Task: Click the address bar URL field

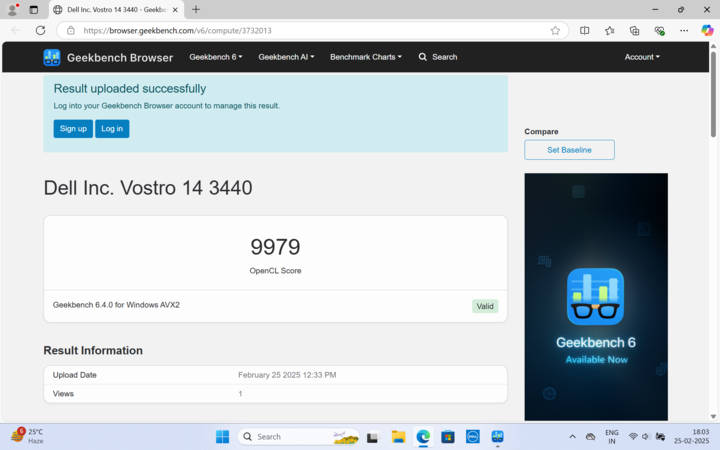Action: tap(312, 30)
